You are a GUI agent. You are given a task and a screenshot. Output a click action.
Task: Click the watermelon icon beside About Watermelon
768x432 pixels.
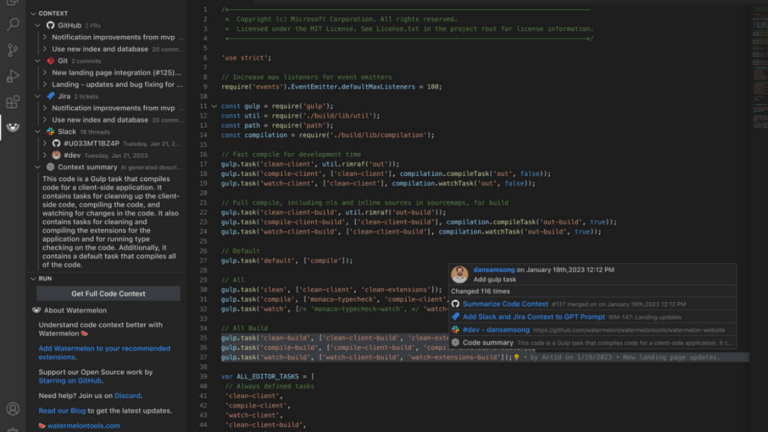(37, 310)
